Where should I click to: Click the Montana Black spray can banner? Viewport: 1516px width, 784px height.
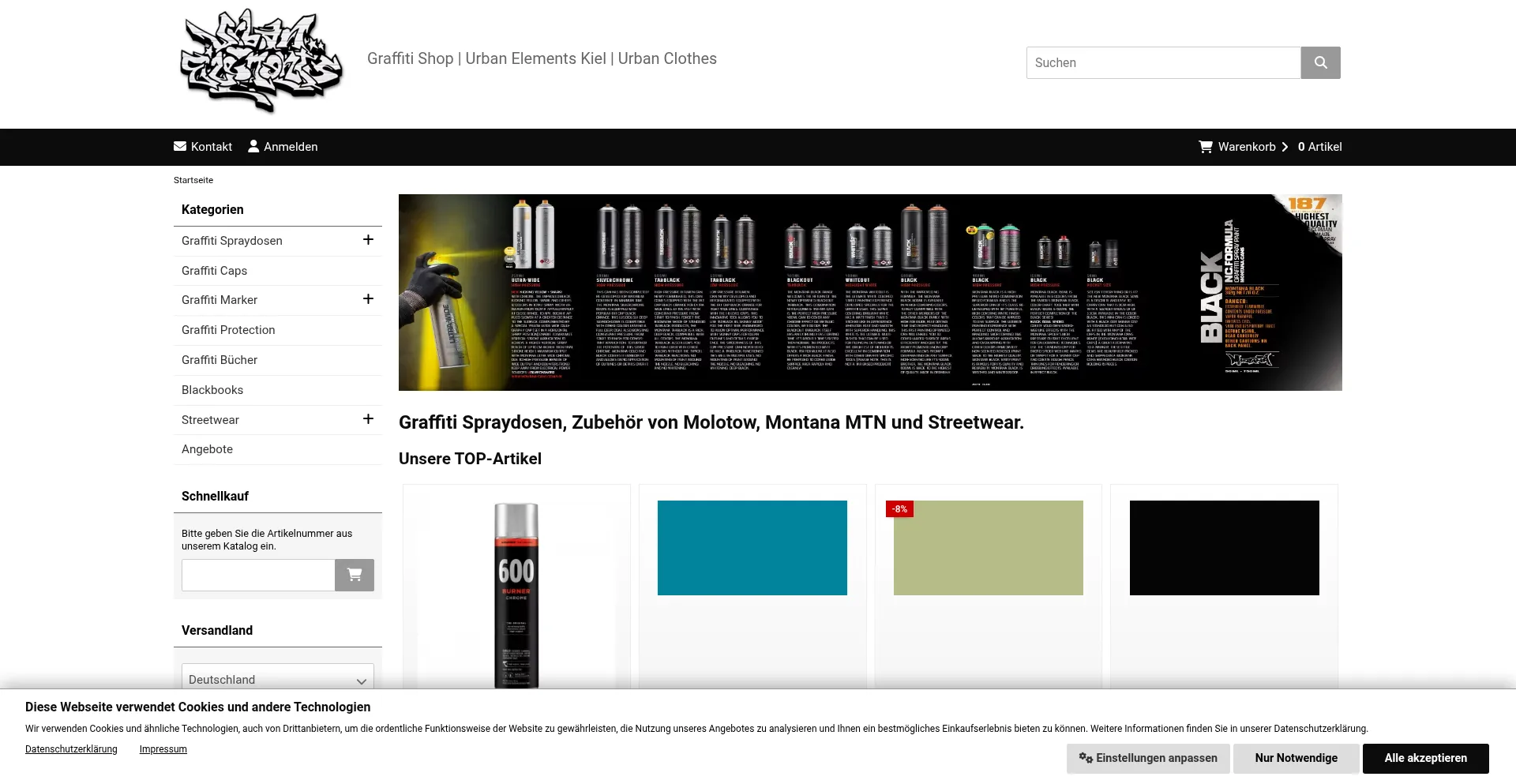(x=870, y=292)
